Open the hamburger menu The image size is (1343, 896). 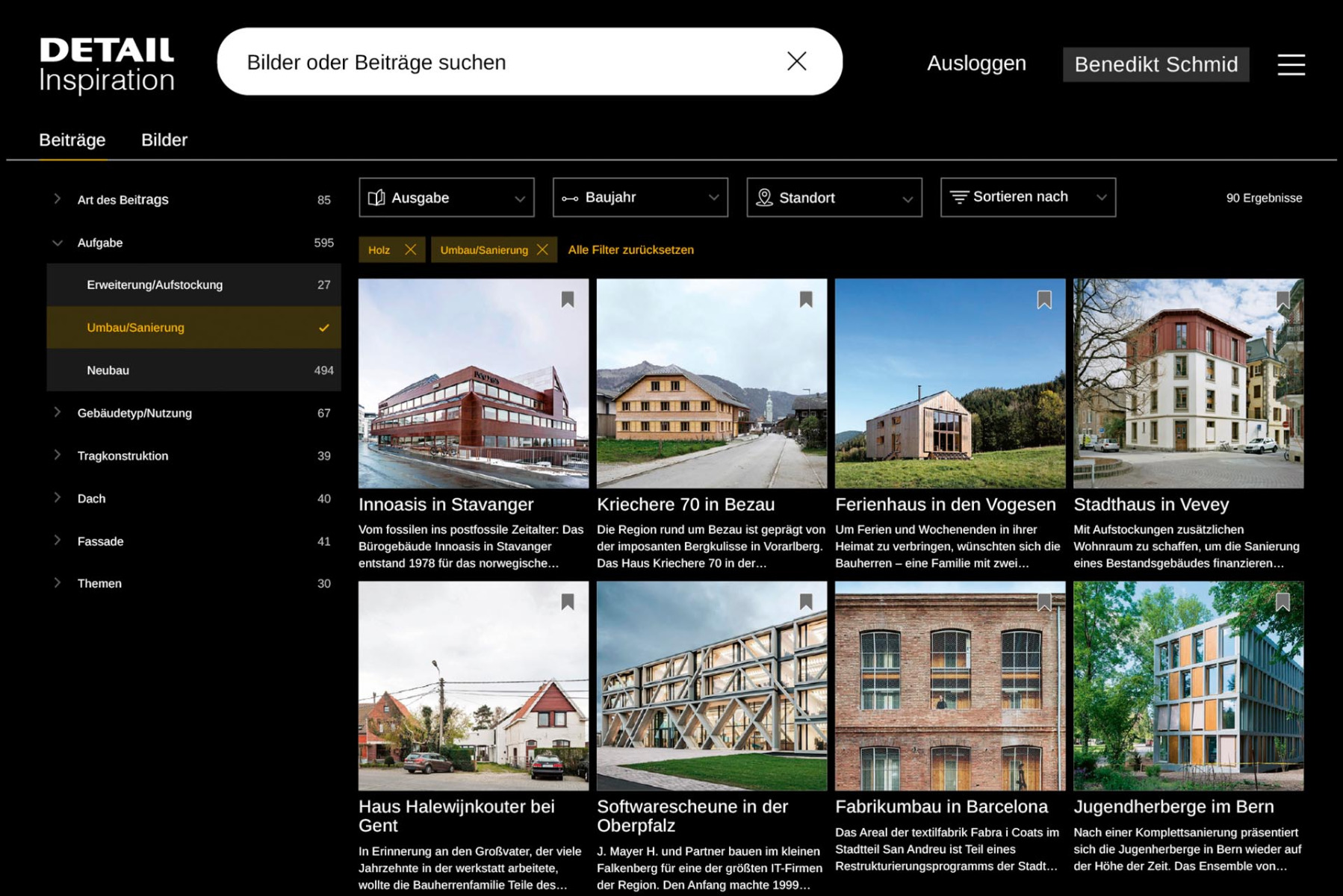(x=1291, y=64)
